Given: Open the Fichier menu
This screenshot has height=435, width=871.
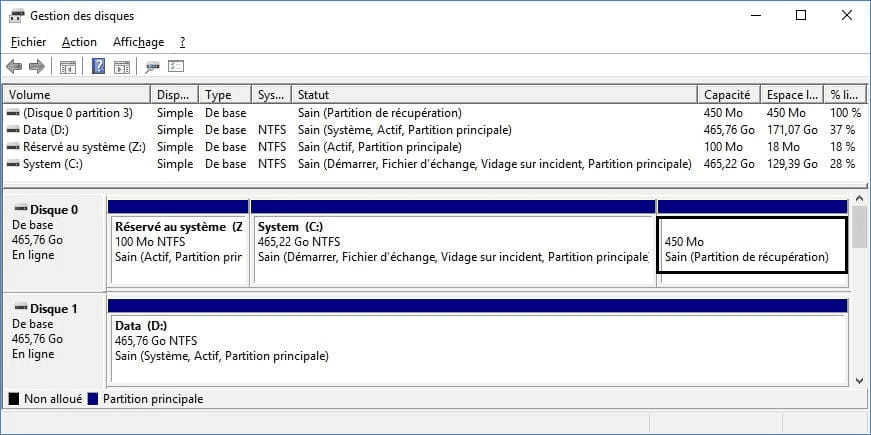Looking at the screenshot, I should click(28, 42).
